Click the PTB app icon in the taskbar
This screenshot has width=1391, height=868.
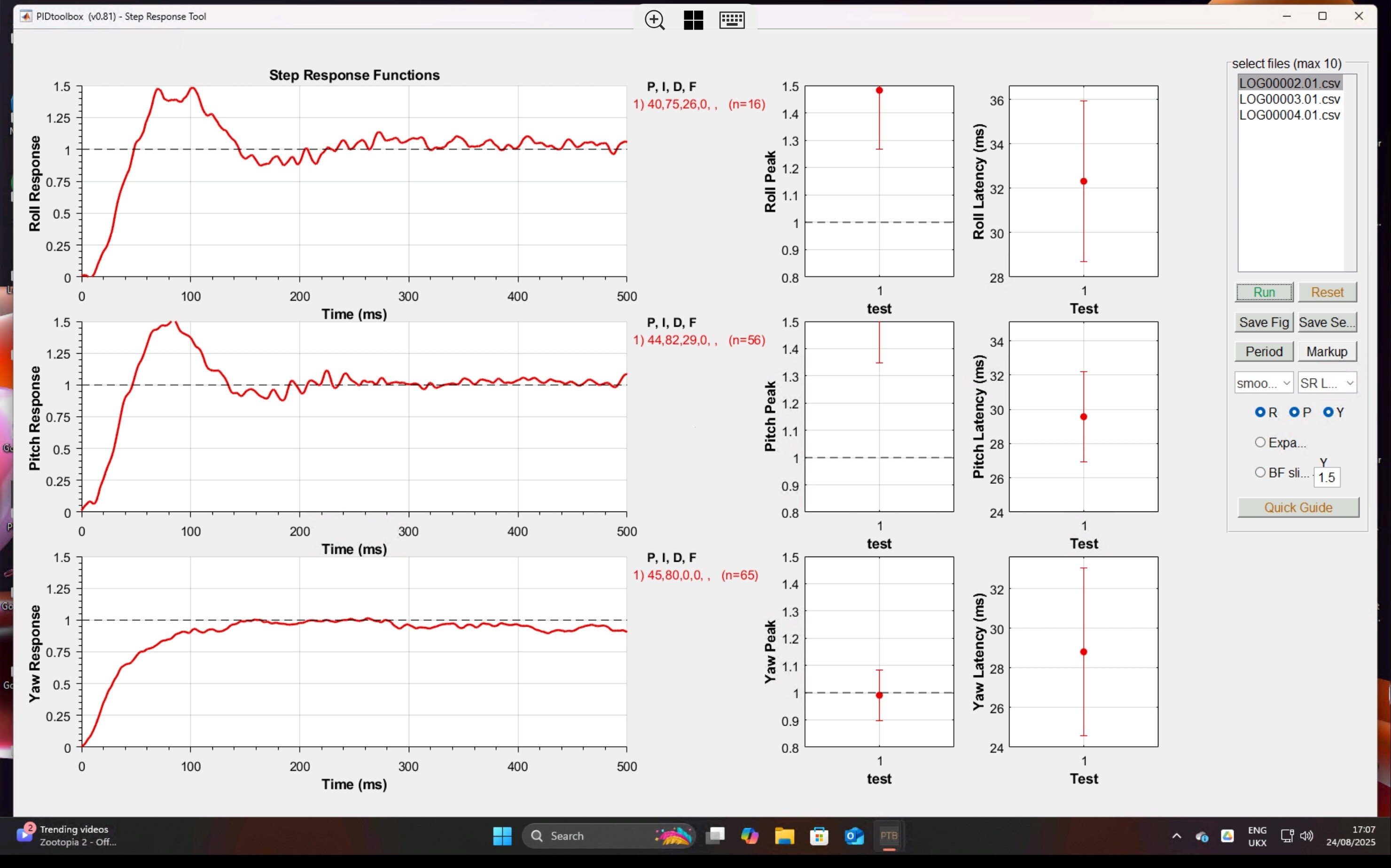889,836
